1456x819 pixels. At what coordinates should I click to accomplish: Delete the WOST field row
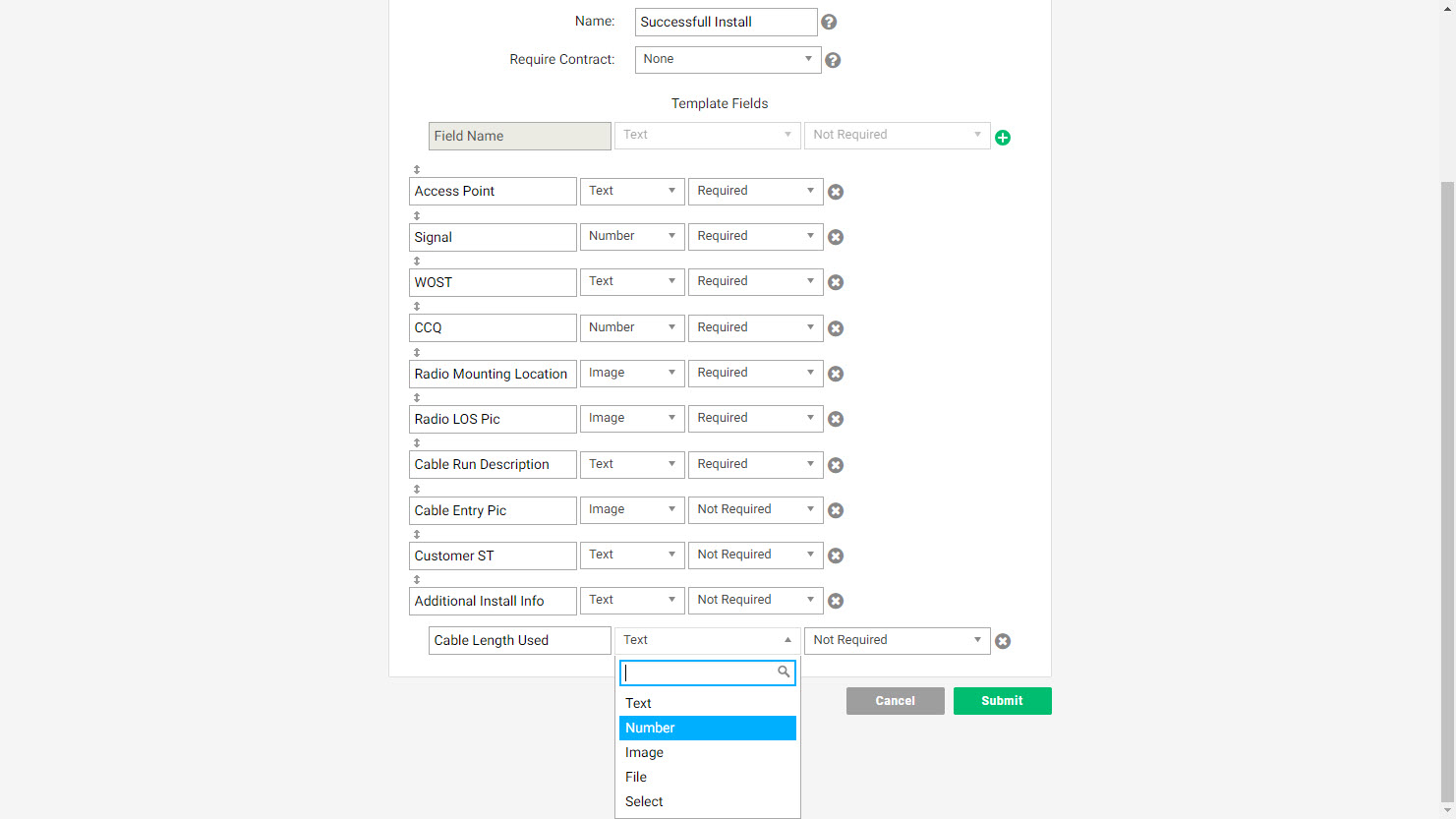836,282
